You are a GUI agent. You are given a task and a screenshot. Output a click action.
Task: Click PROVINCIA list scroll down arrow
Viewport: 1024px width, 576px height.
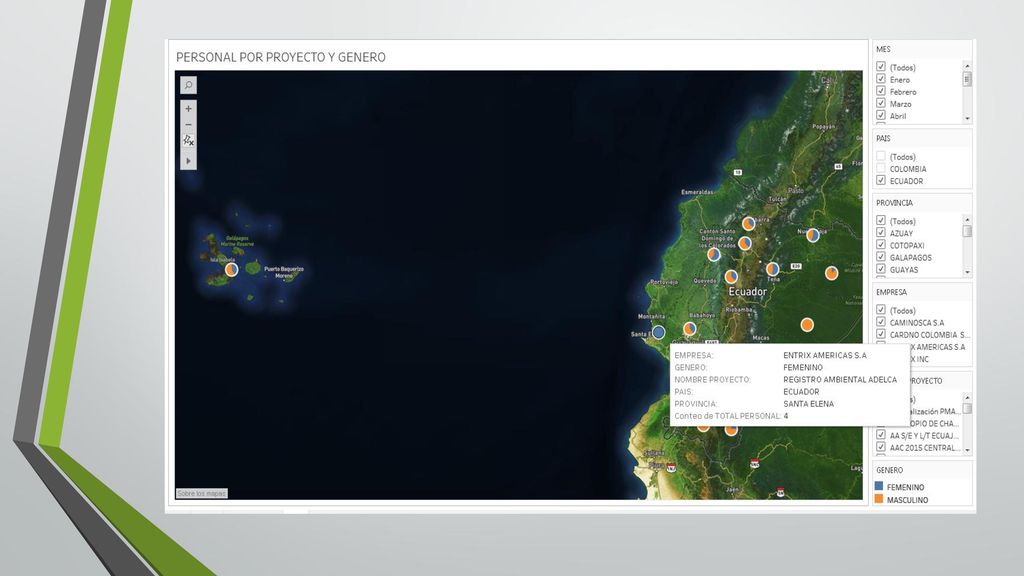coord(967,272)
